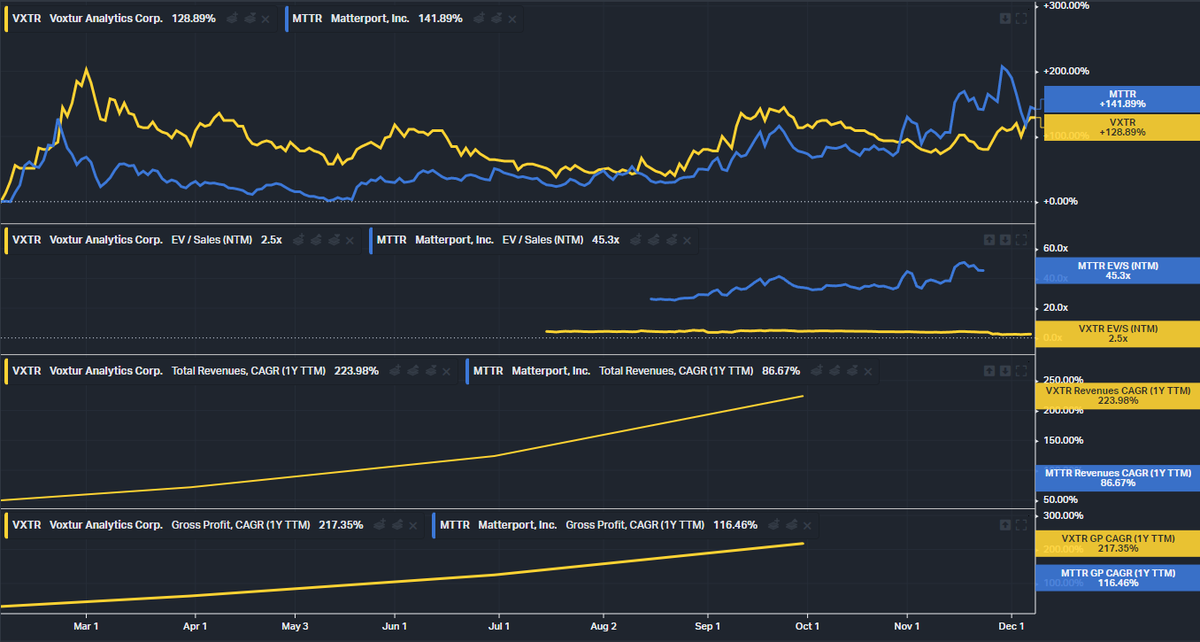Click the Sep 1 date label

click(x=707, y=627)
